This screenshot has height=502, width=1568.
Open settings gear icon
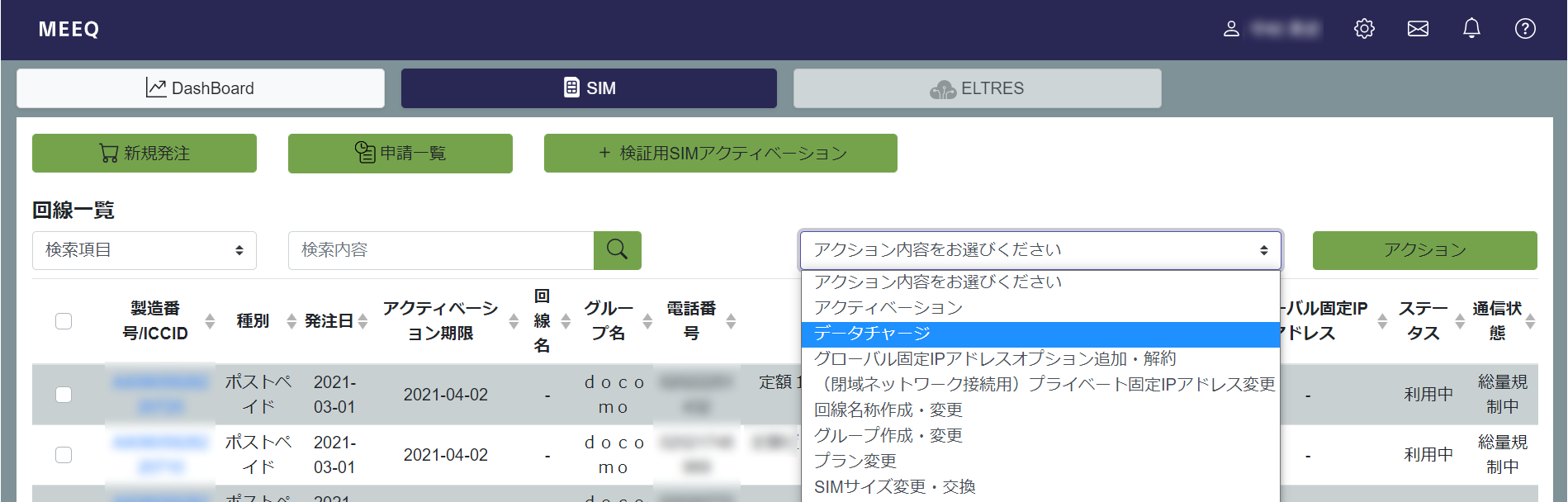point(1364,29)
